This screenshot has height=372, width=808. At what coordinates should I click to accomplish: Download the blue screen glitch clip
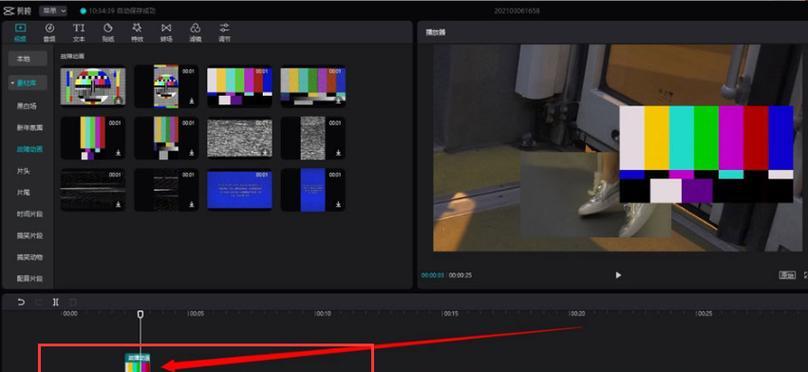point(338,205)
